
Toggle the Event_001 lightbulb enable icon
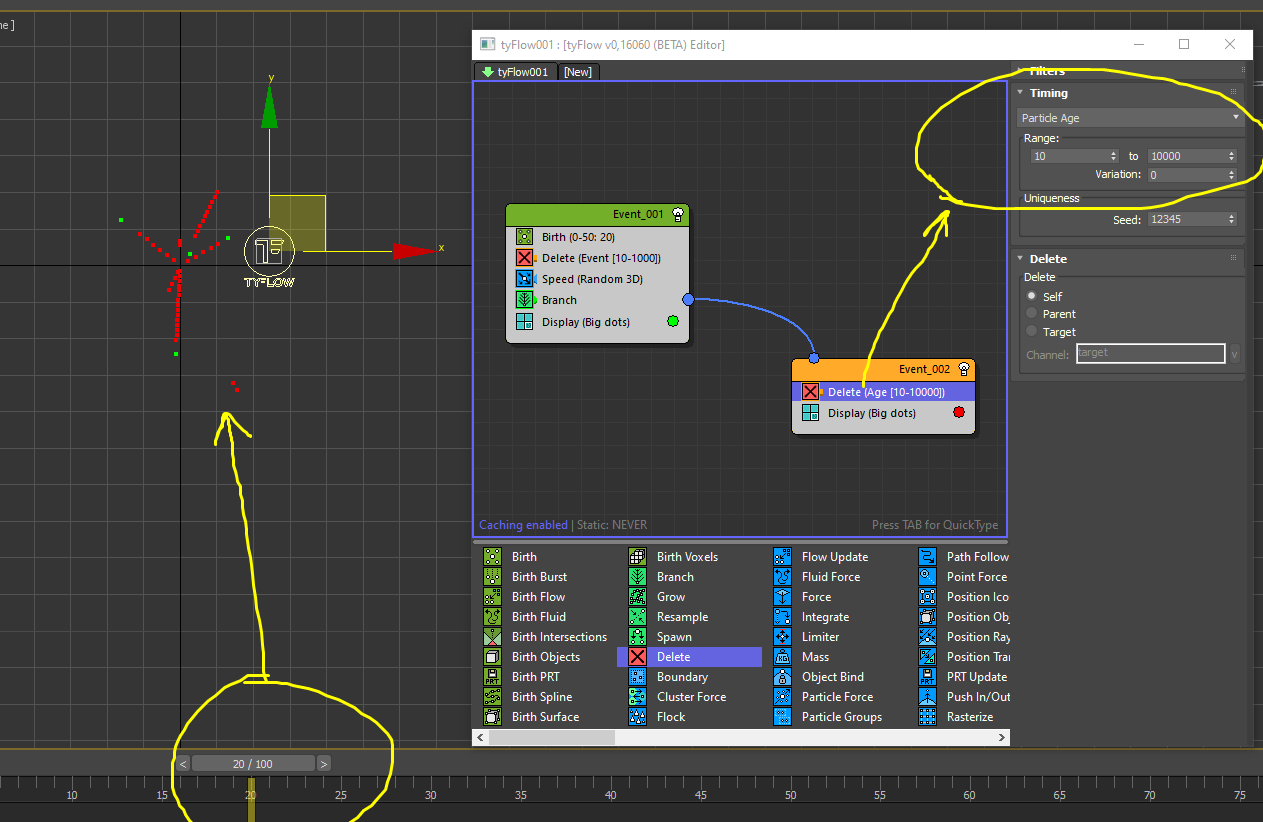(x=678, y=215)
